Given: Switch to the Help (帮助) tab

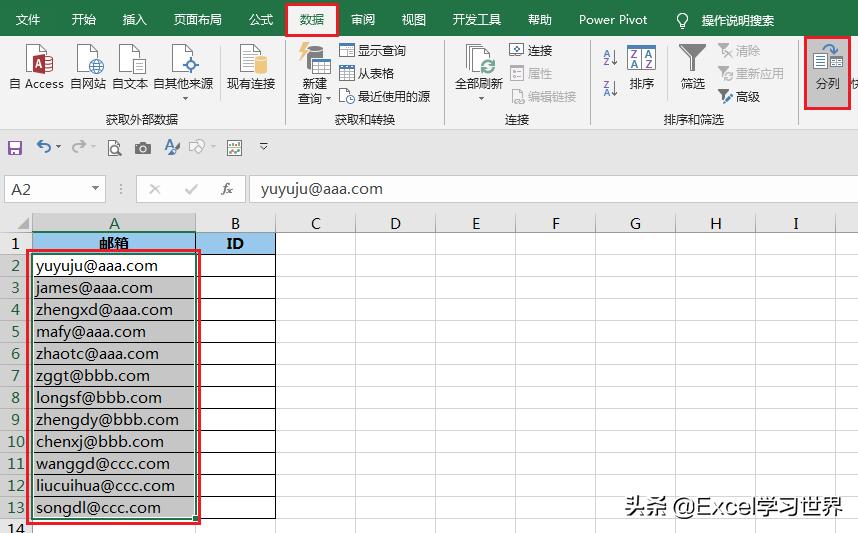Looking at the screenshot, I should tap(540, 20).
